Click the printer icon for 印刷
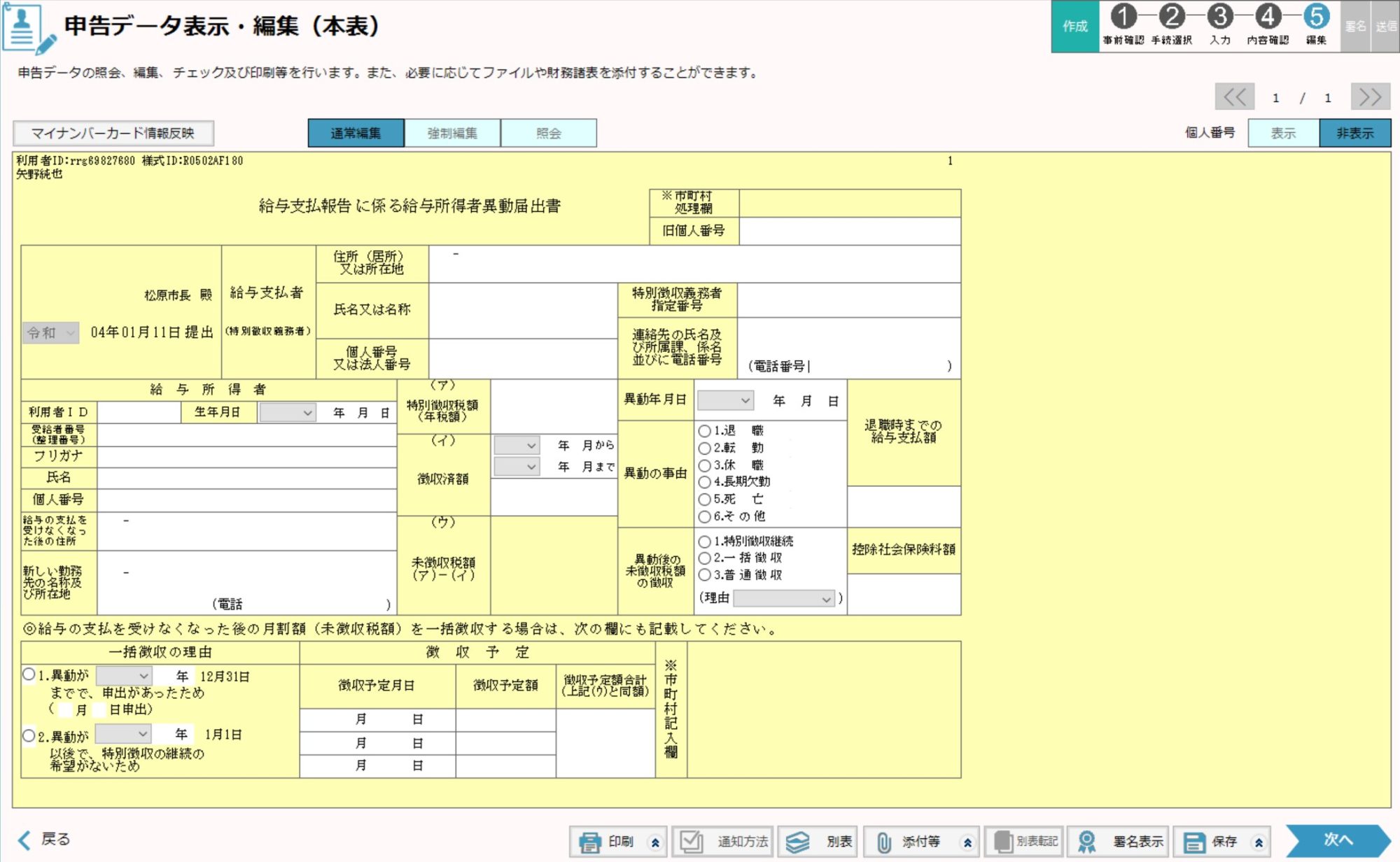Viewport: 1400px width, 862px height. pyautogui.click(x=589, y=842)
